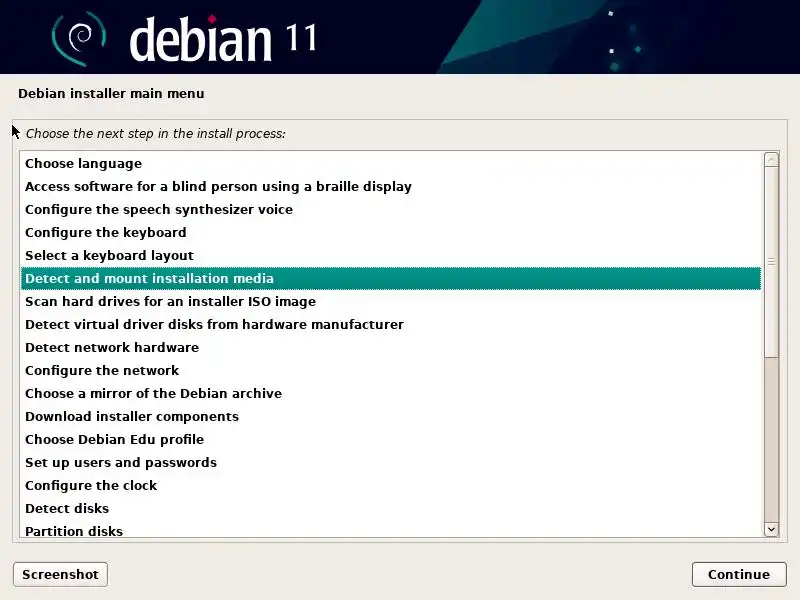Select Choose Debian Edu profile
800x600 pixels.
[x=391, y=439]
